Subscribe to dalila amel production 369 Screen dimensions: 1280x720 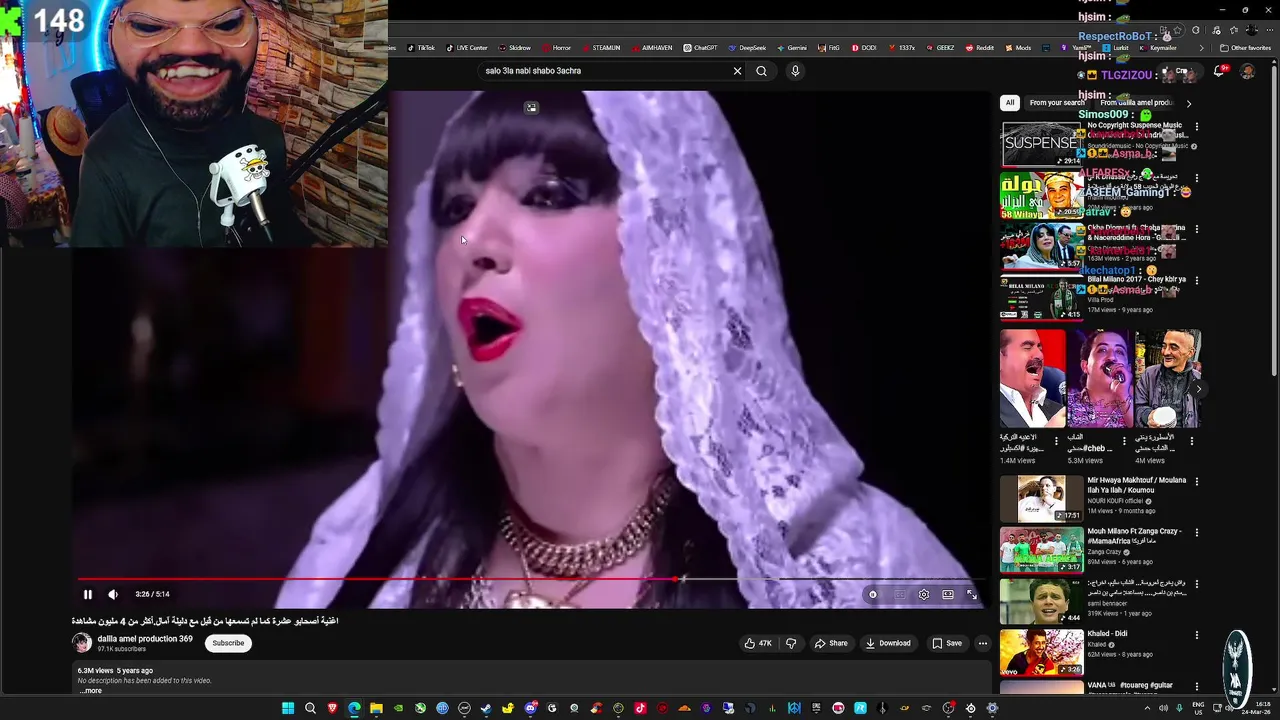pos(228,643)
